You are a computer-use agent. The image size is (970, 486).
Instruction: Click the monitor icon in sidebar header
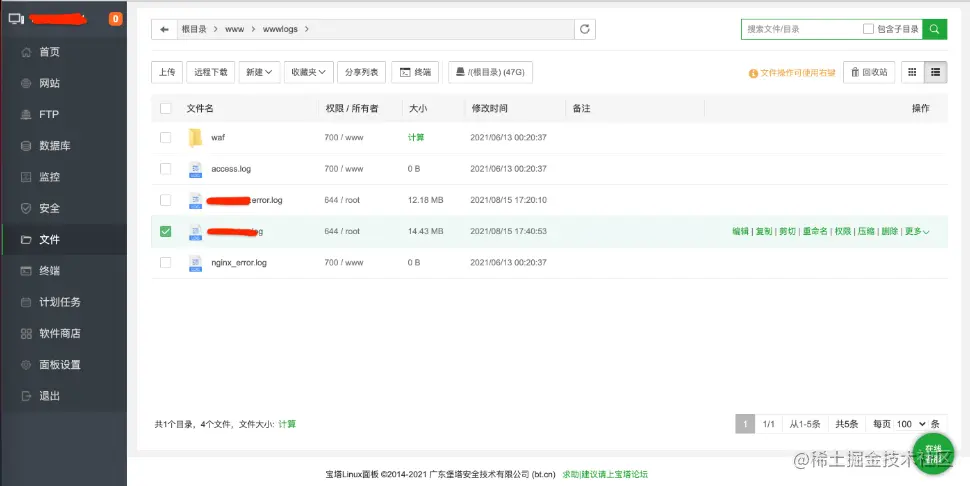click(x=16, y=19)
